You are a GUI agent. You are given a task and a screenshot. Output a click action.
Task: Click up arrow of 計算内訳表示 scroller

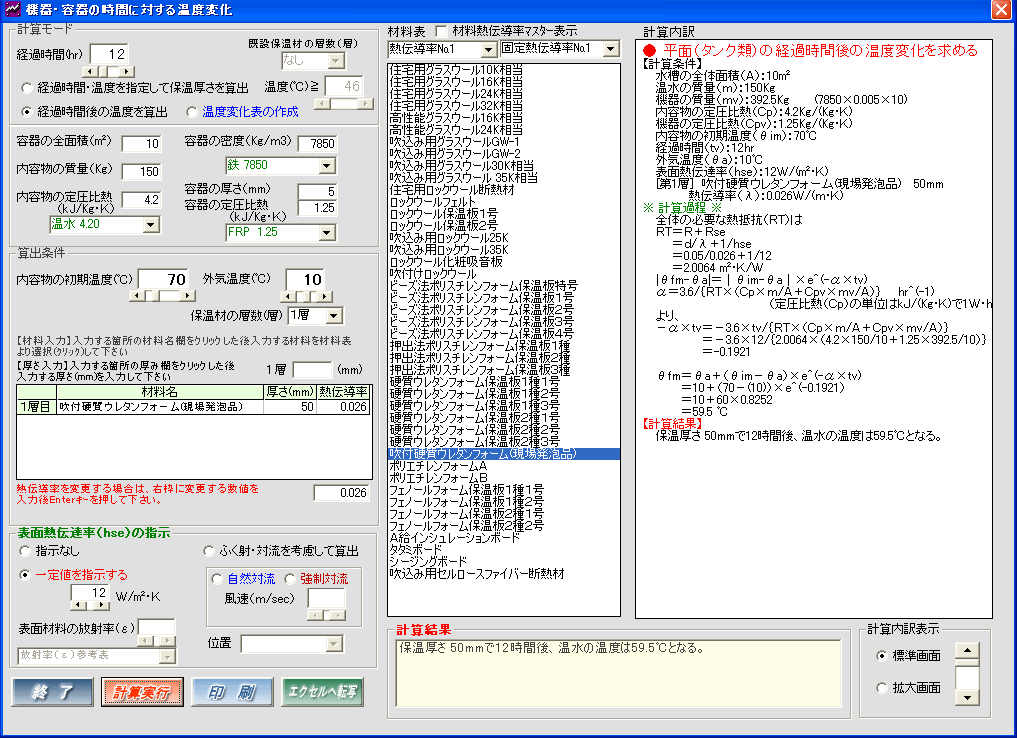point(966,651)
